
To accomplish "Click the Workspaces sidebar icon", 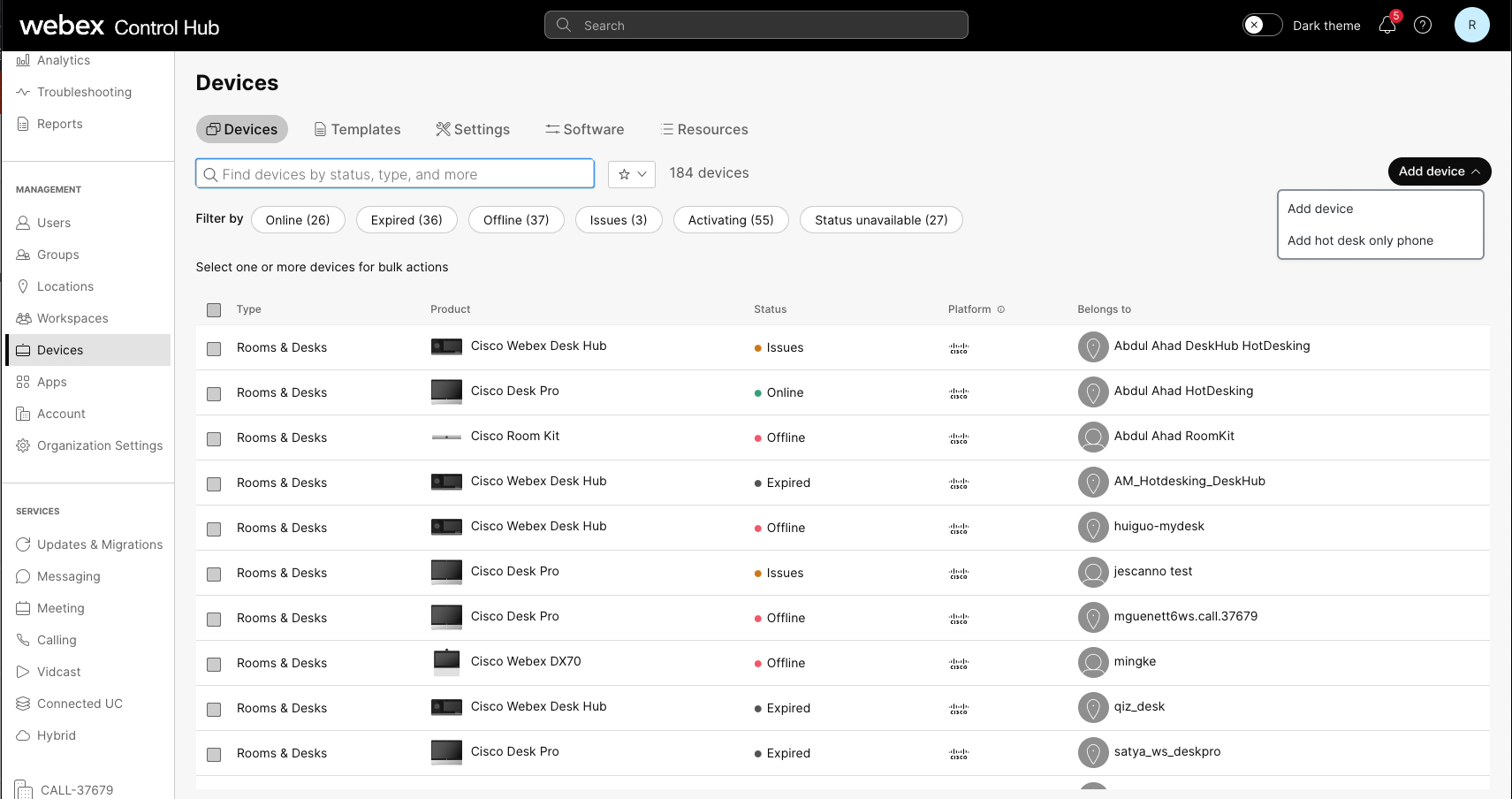I will (x=23, y=318).
